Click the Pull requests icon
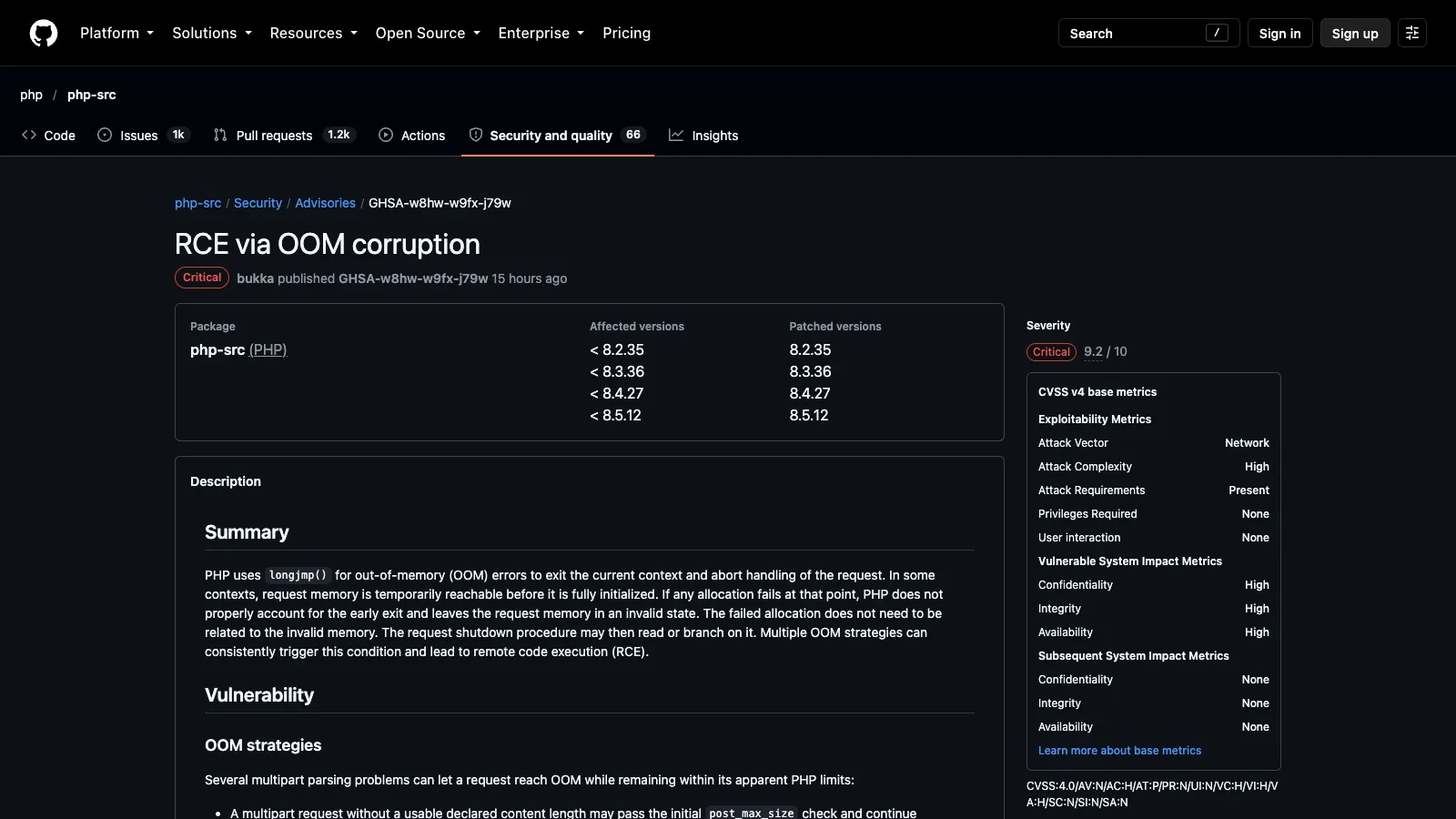 (220, 135)
